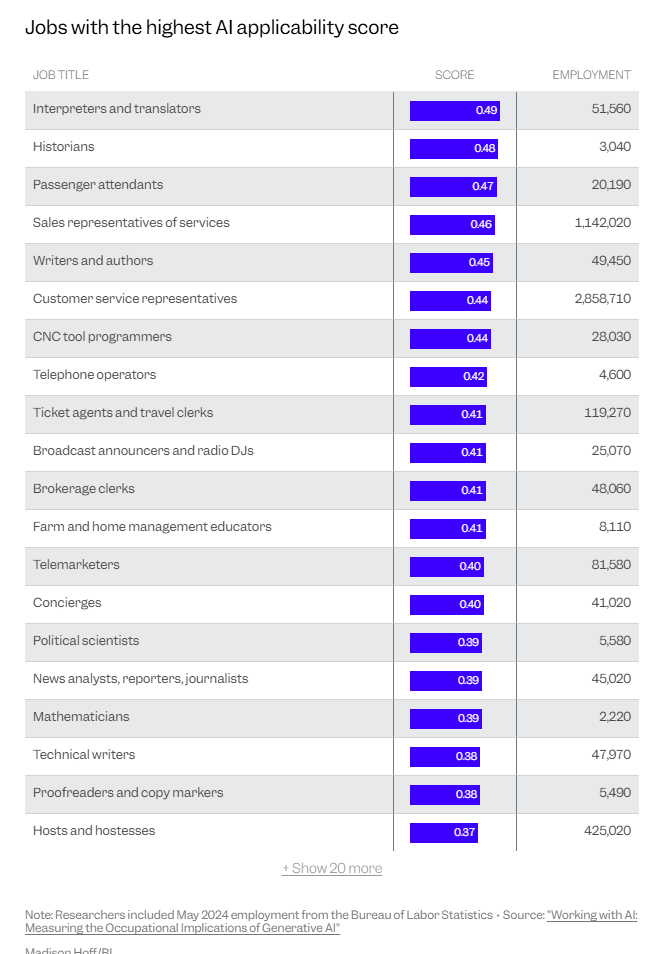
Task: Select the Historians job title
Action: (x=64, y=147)
